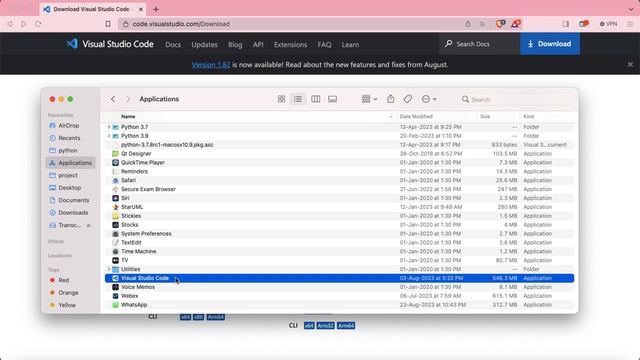Image resolution: width=640 pixels, height=360 pixels.
Task: Go back in Finder
Action: tap(113, 99)
